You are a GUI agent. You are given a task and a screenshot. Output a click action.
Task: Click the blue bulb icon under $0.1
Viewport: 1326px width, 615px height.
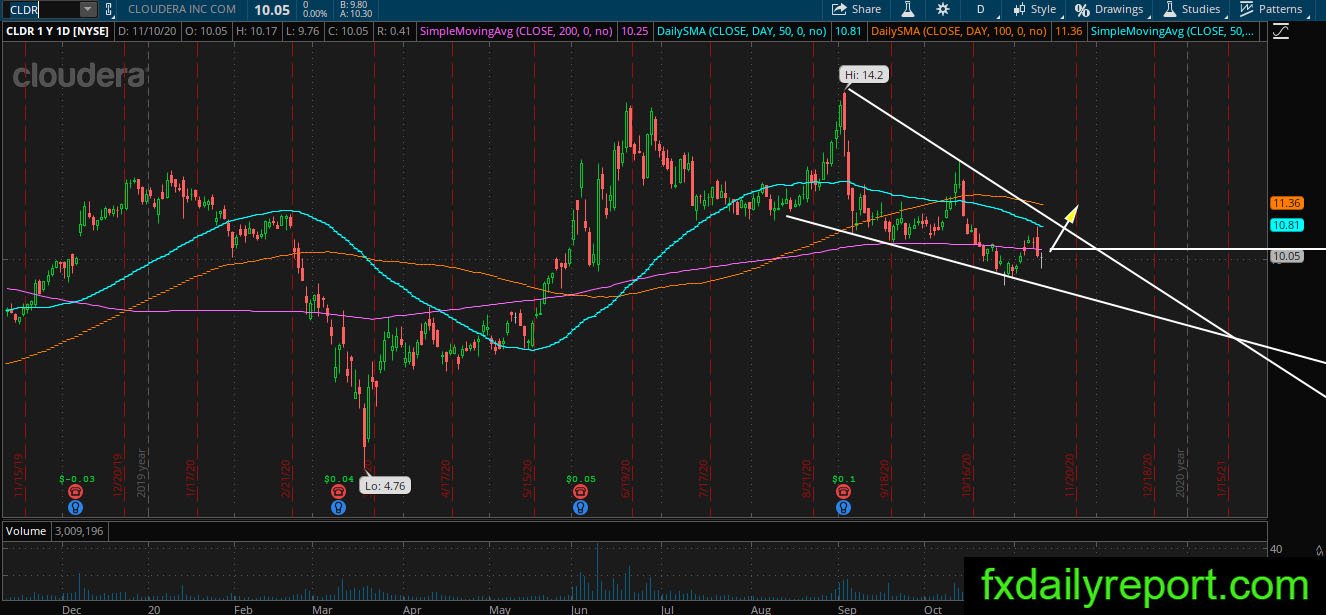tap(844, 507)
